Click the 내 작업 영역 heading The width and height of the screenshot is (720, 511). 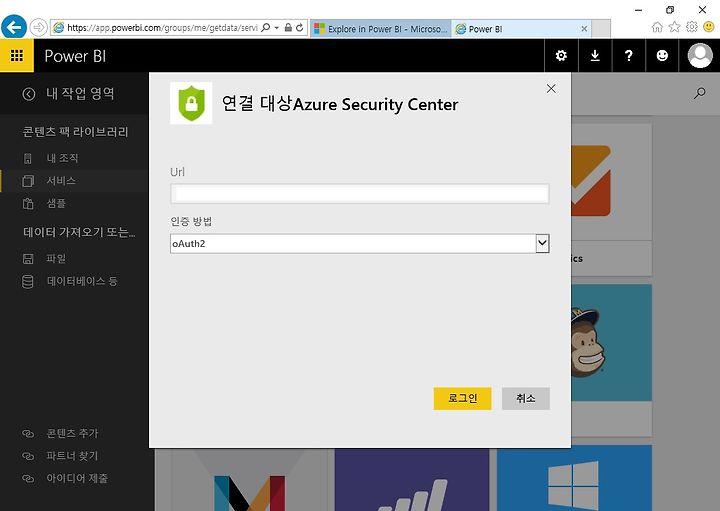(x=80, y=94)
